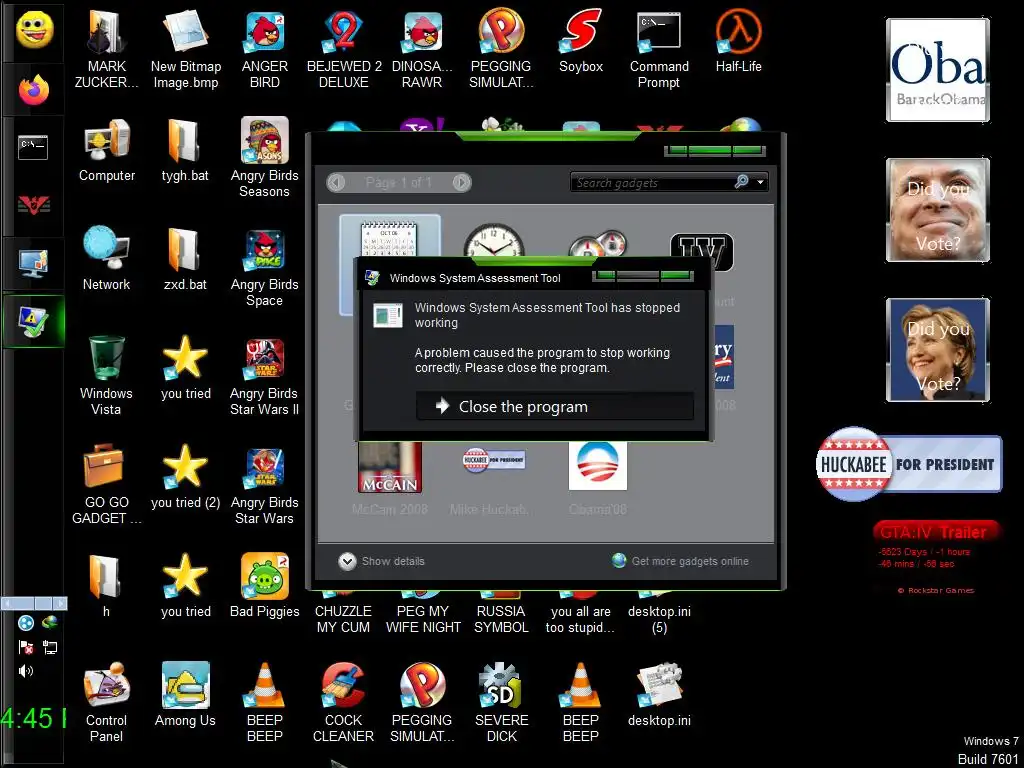
Task: Open the search gadgets dropdown arrow
Action: 760,182
